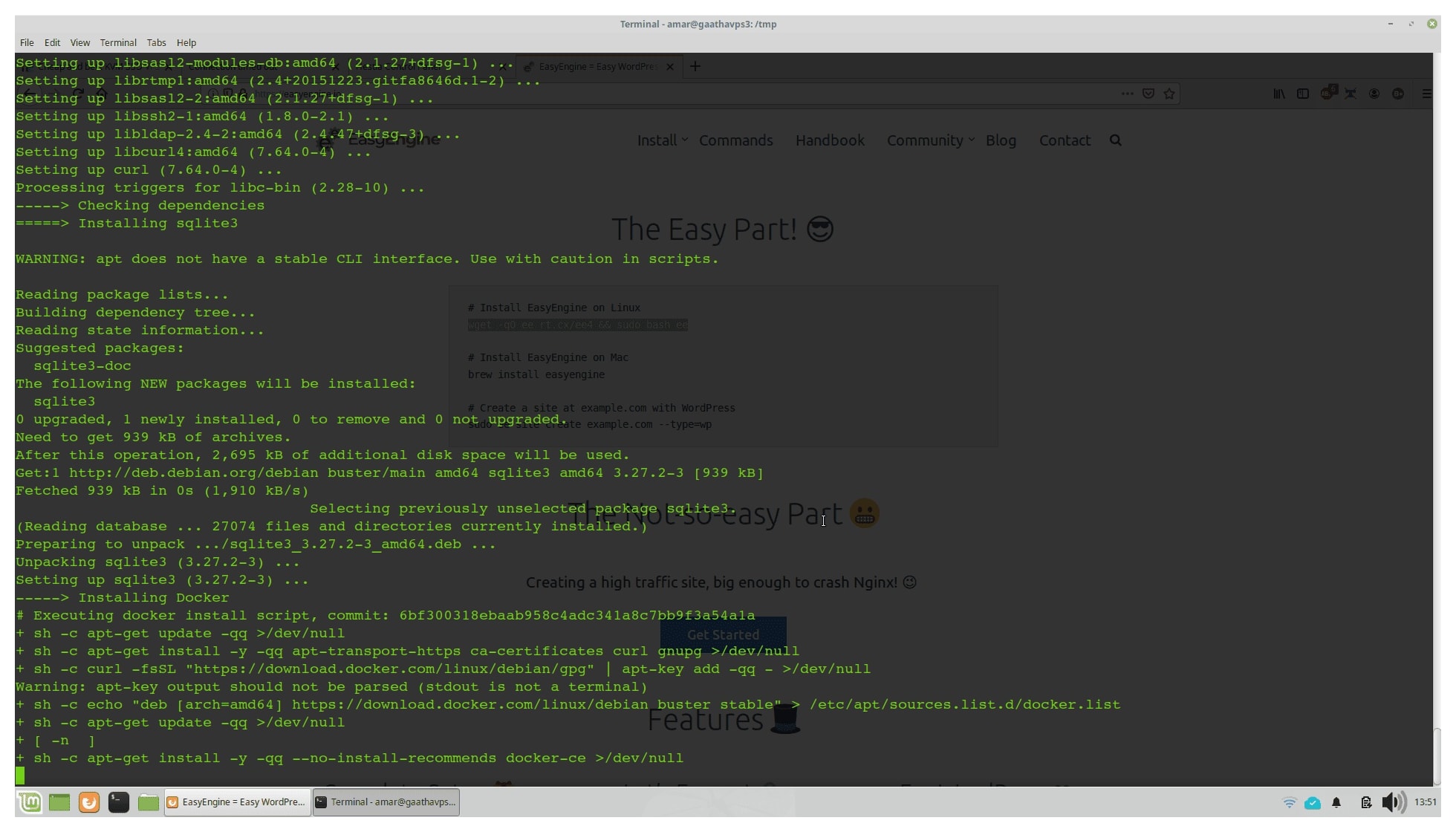The image size is (1456, 832).
Task: Open browser page actions three-dots menu
Action: (1127, 94)
